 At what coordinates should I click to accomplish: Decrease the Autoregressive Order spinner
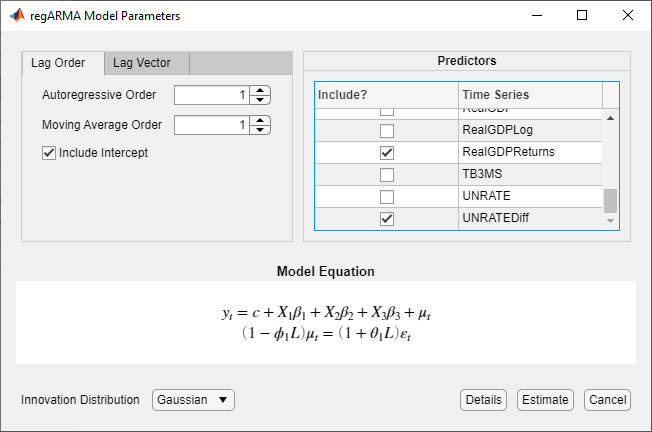[x=260, y=100]
